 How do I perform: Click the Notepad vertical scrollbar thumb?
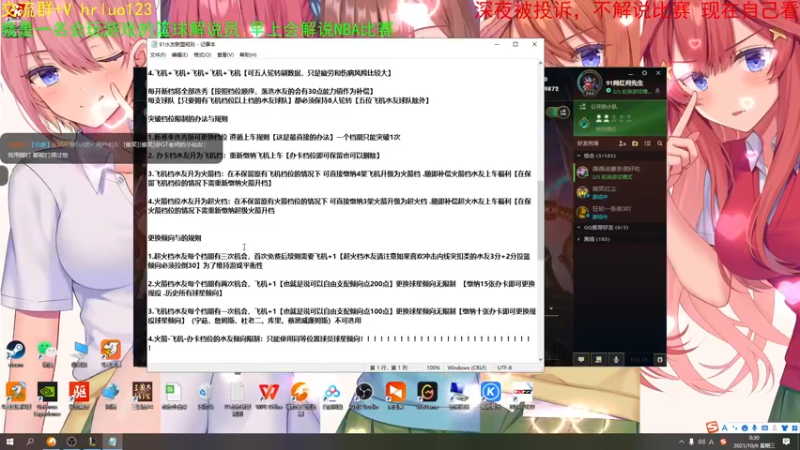pos(541,219)
